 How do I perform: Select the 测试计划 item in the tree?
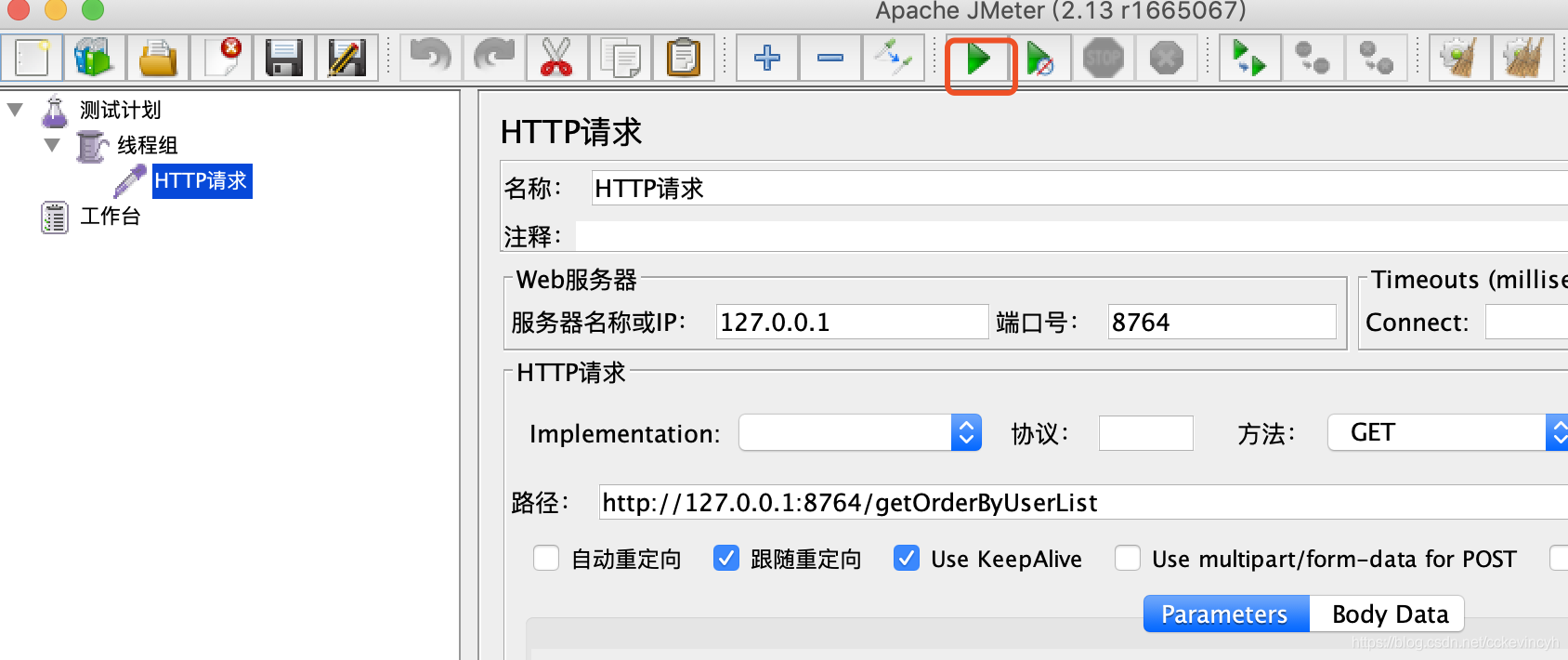click(x=120, y=111)
